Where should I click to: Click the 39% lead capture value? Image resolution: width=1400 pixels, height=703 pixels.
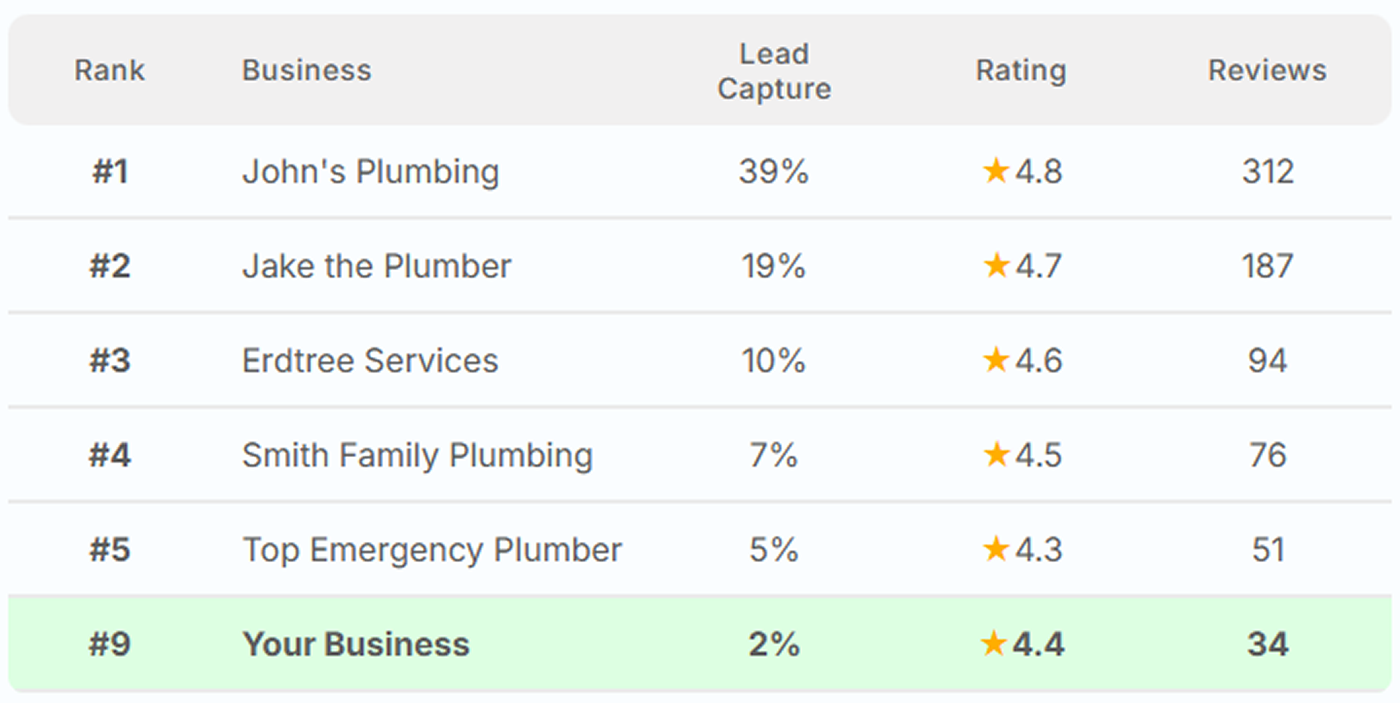773,172
